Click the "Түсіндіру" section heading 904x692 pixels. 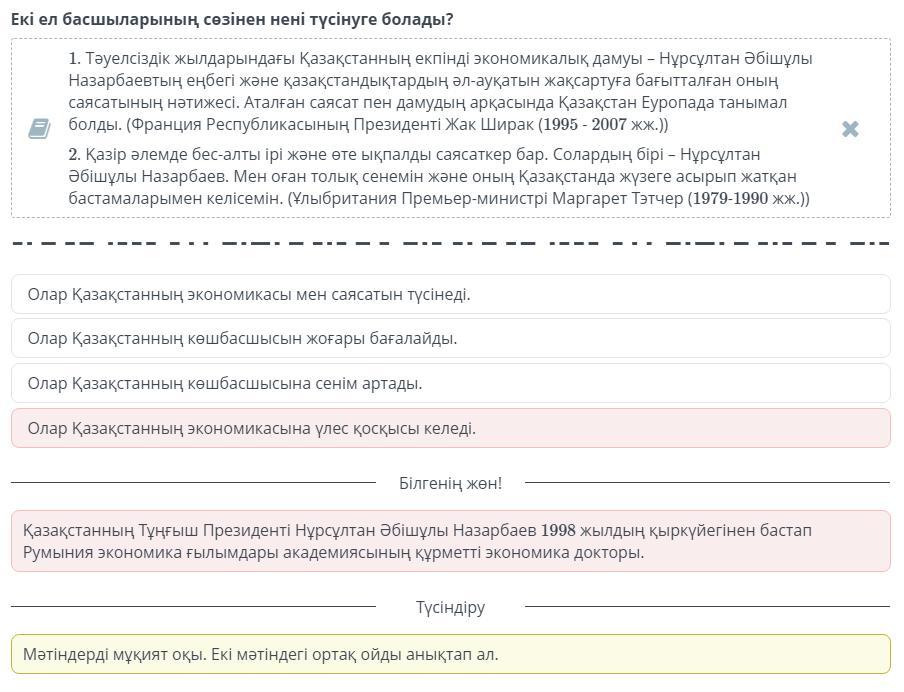(450, 607)
